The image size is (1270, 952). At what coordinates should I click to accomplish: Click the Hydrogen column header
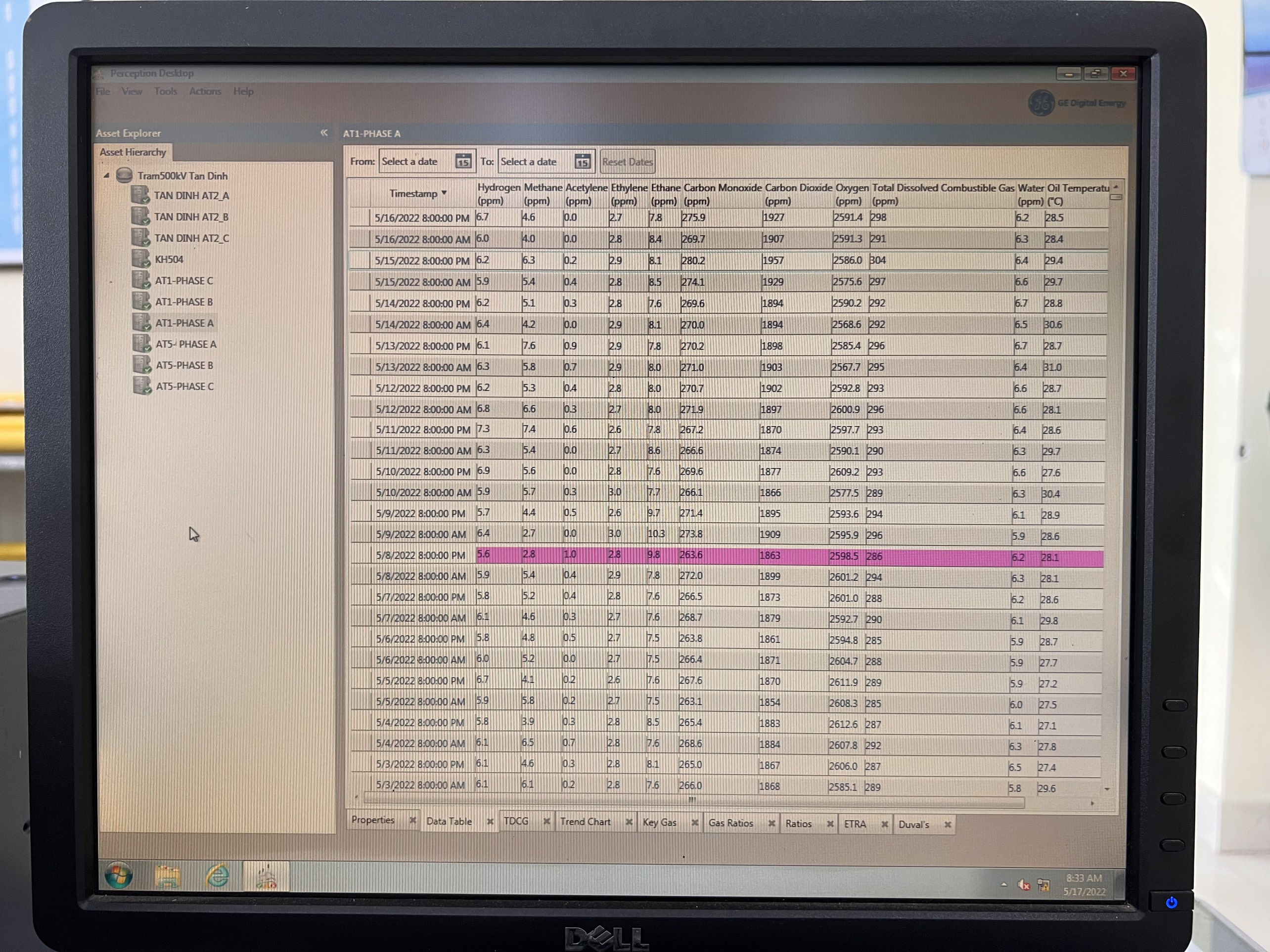[x=499, y=194]
